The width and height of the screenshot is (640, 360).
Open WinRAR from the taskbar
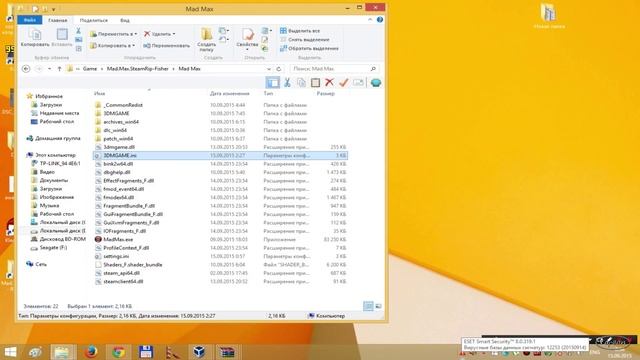(227, 352)
